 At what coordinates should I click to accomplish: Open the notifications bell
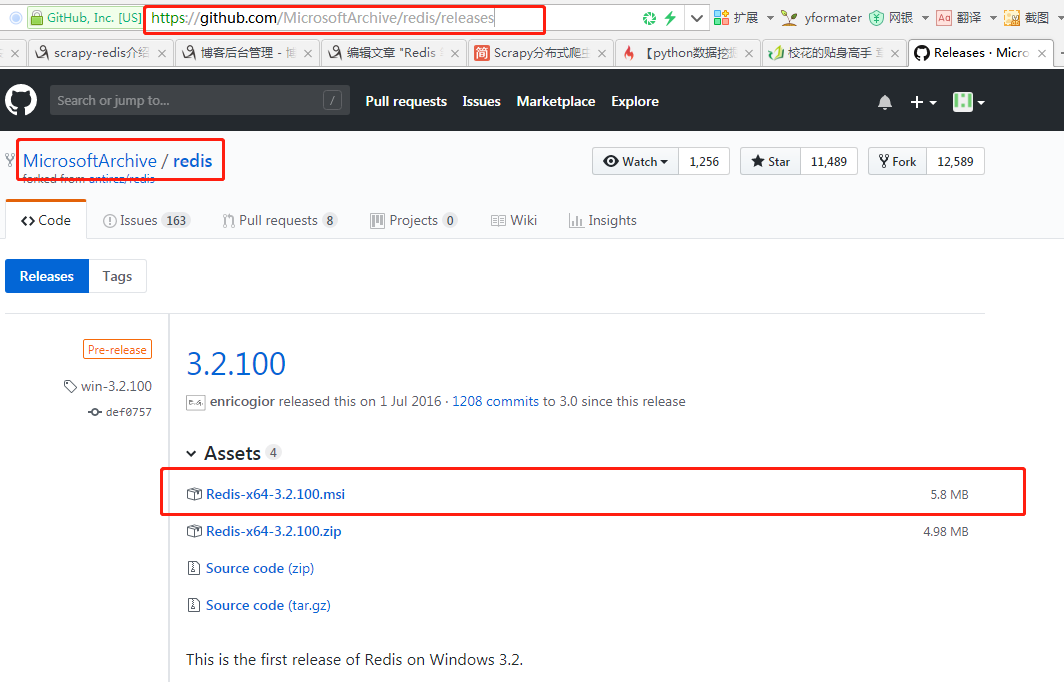(x=884, y=102)
